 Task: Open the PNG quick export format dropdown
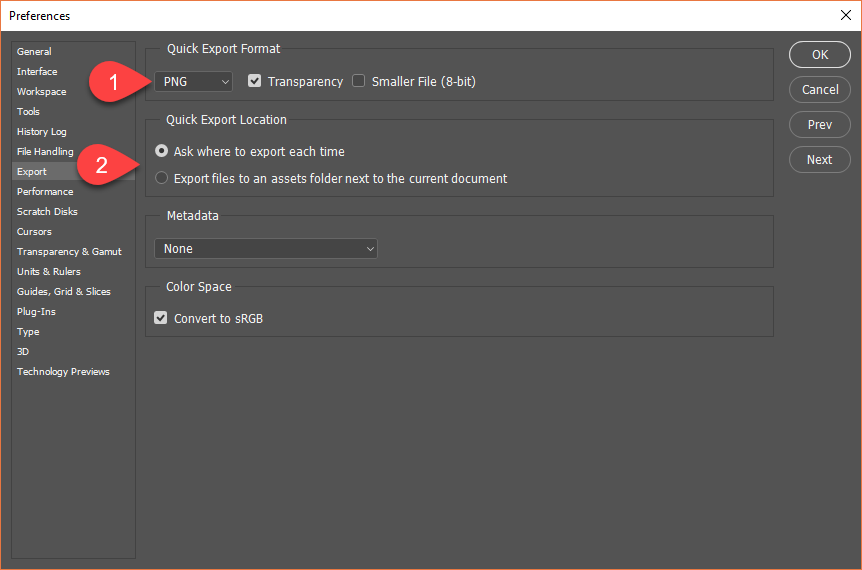194,81
